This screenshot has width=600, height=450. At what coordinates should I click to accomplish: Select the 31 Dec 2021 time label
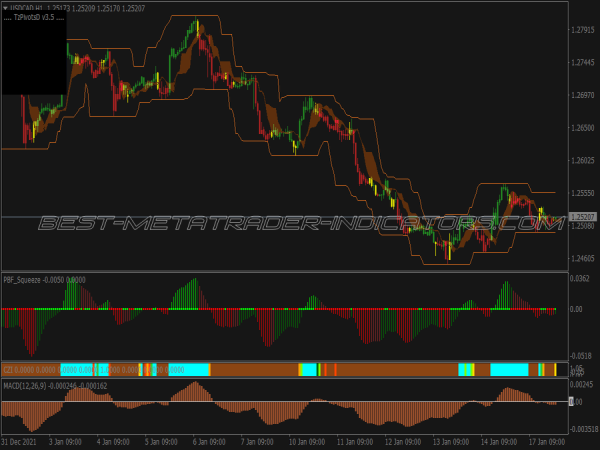(x=21, y=440)
